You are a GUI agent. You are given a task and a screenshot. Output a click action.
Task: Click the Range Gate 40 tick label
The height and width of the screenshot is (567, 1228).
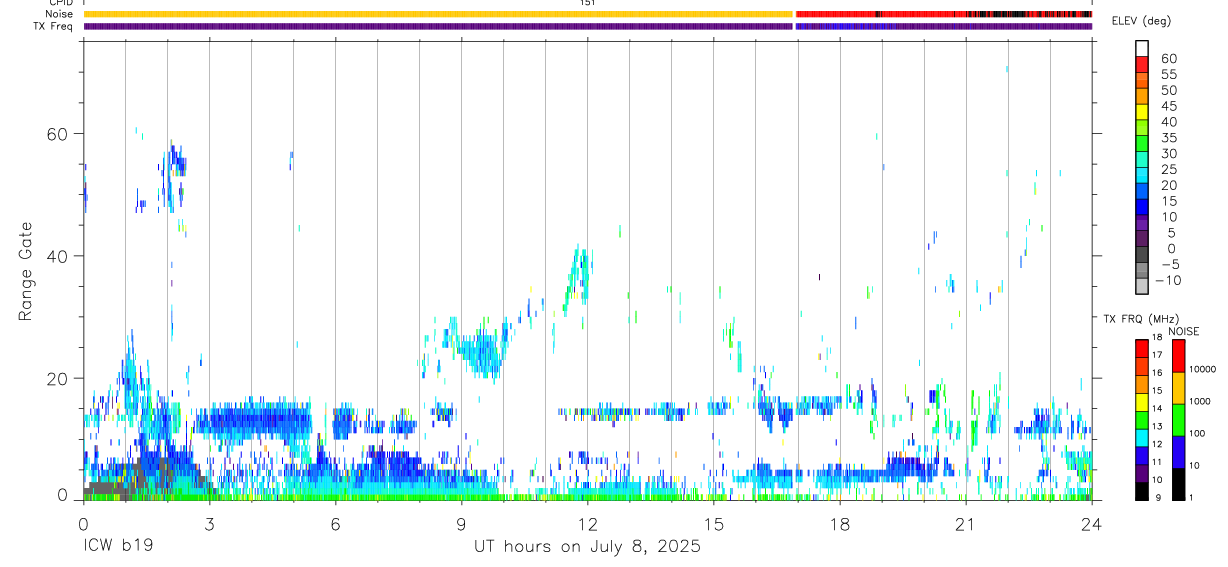(x=57, y=256)
